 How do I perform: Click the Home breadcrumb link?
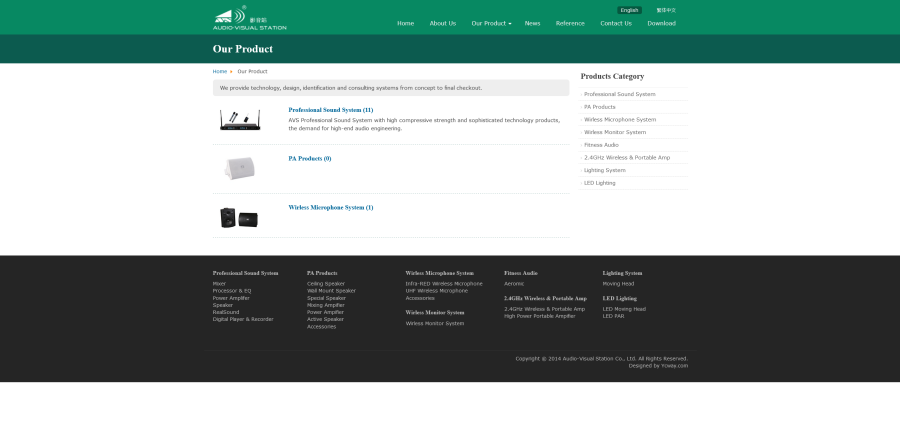[x=219, y=71]
